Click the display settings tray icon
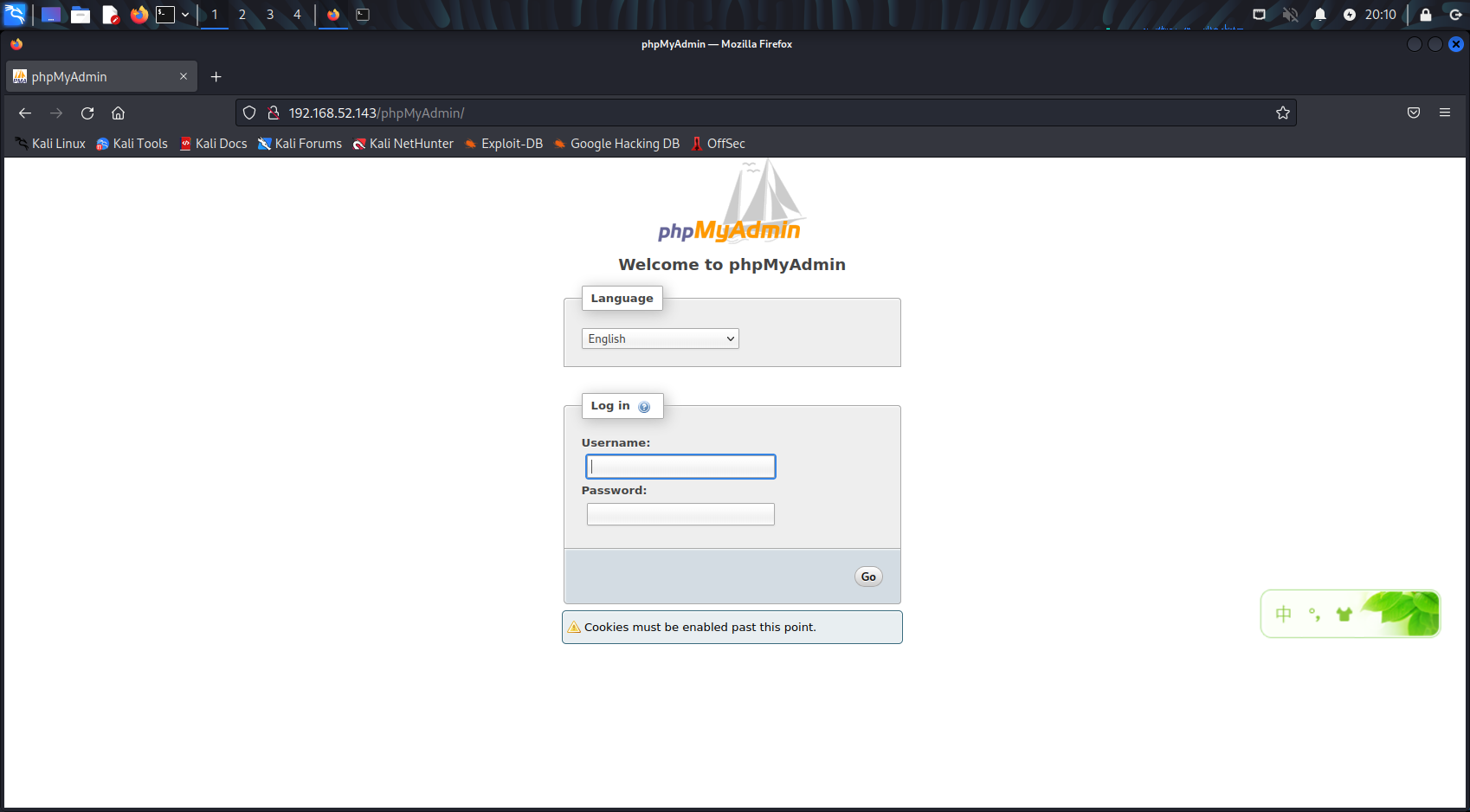This screenshot has width=1470, height=812. (1260, 15)
